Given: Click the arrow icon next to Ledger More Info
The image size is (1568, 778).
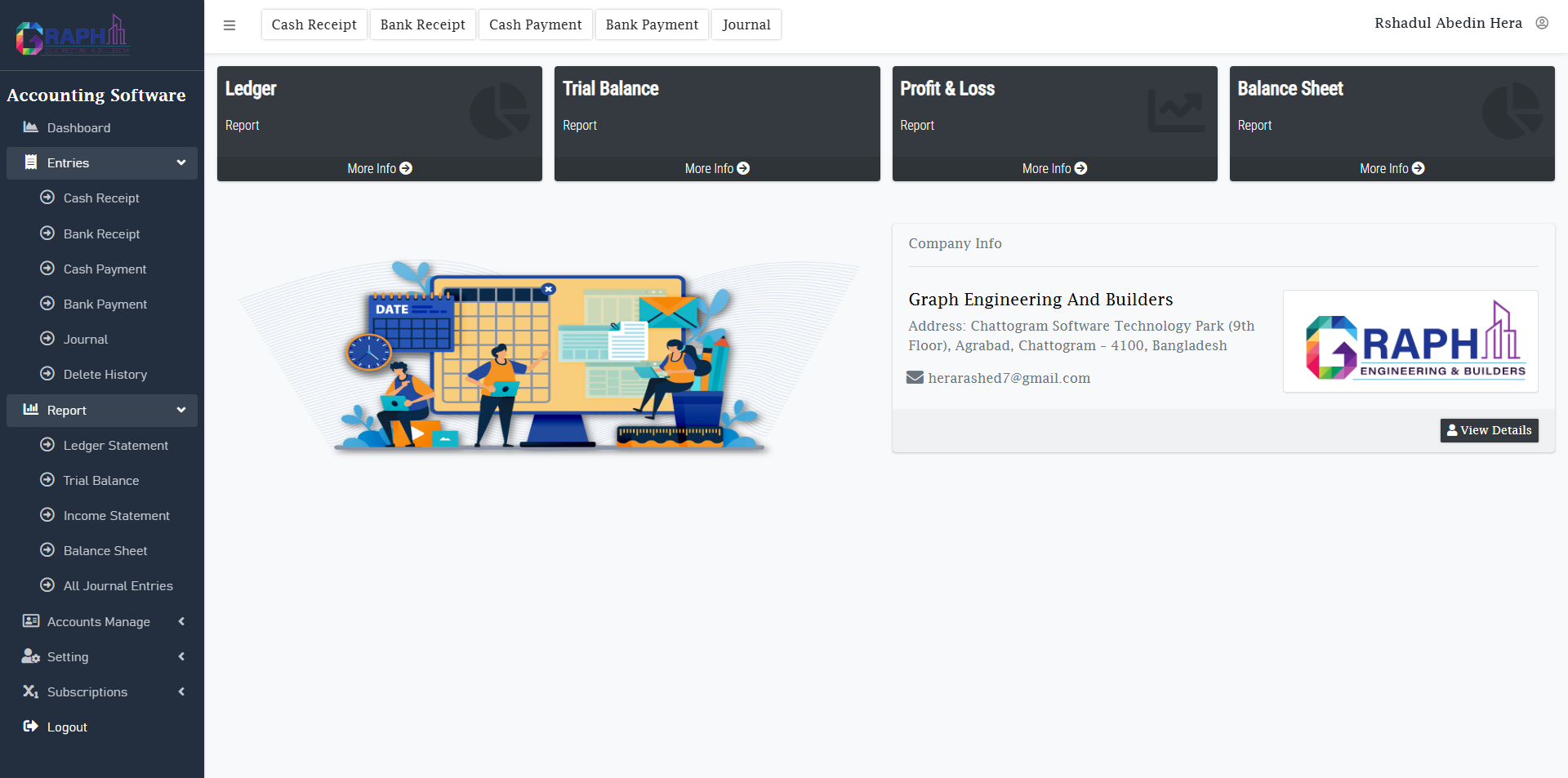Looking at the screenshot, I should click(406, 168).
